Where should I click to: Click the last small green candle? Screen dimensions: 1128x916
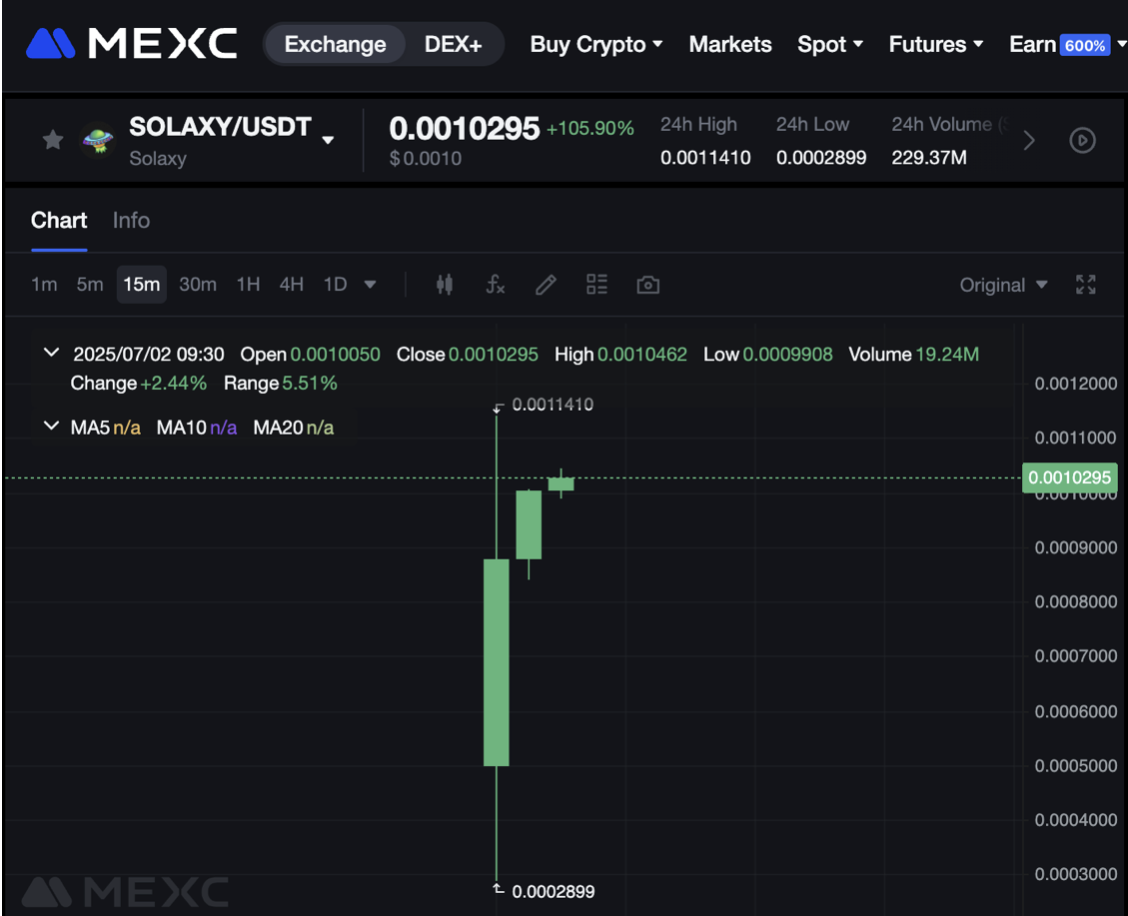pos(561,484)
